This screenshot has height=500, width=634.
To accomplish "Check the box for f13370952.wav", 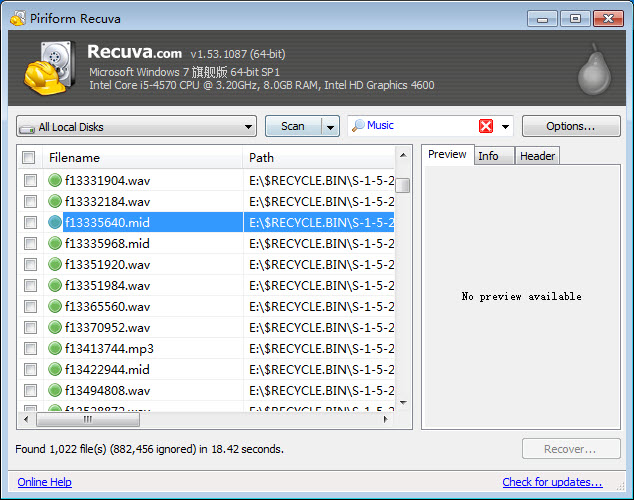I will (30, 327).
